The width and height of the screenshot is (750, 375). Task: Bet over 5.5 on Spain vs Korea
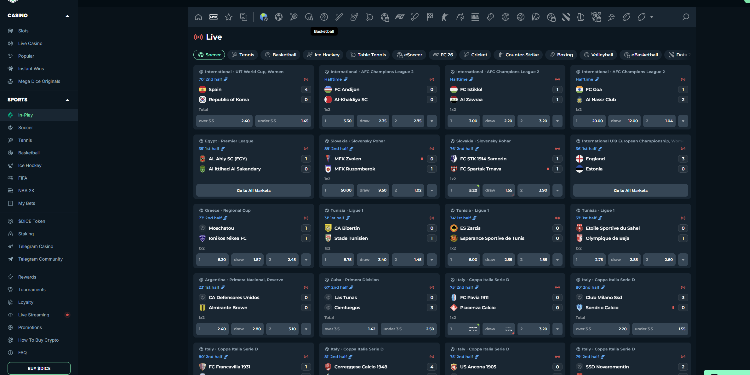pyautogui.click(x=224, y=121)
